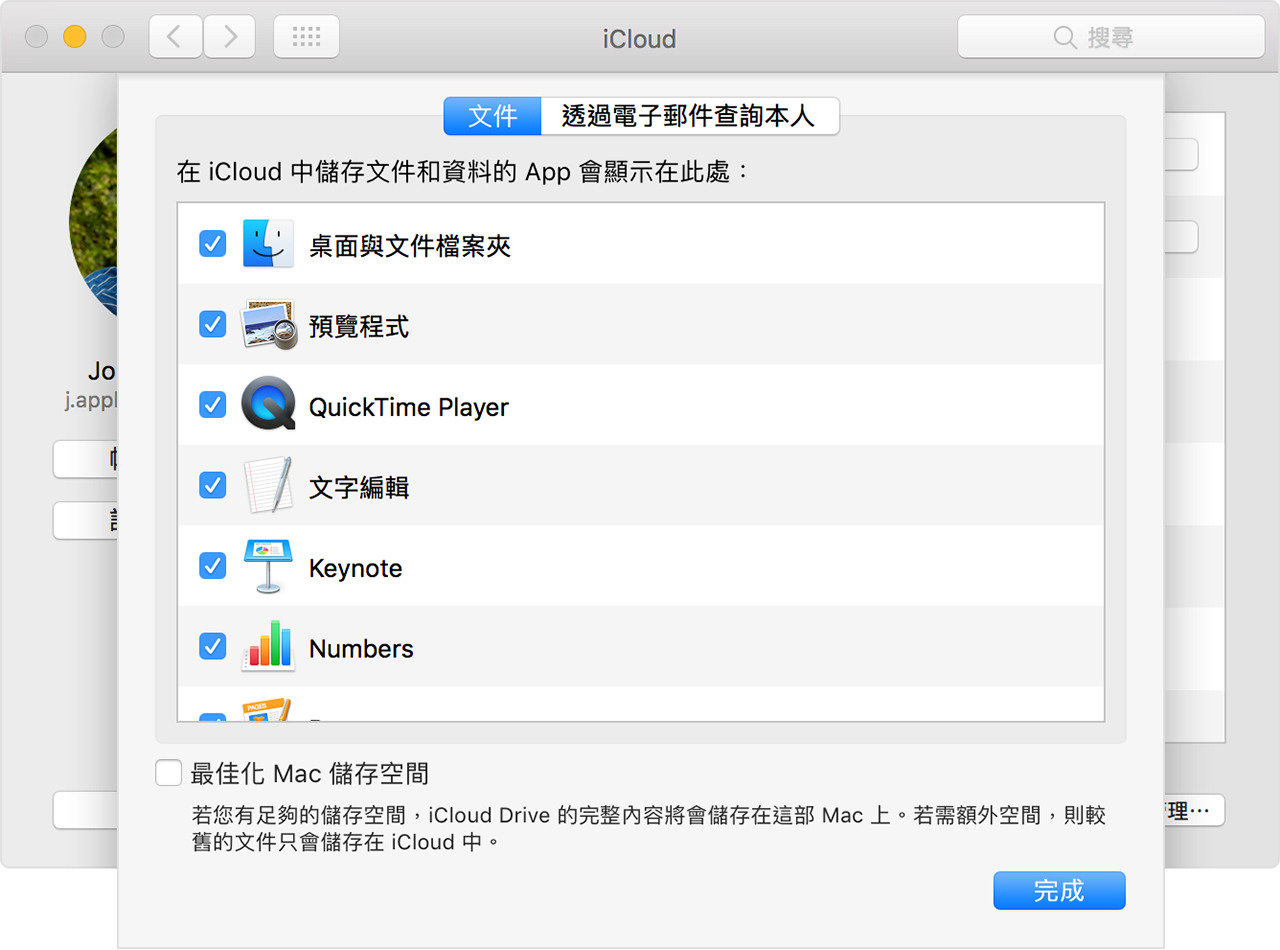The width and height of the screenshot is (1280, 950).
Task: Uncheck the Keynote sync checkbox
Action: click(212, 566)
